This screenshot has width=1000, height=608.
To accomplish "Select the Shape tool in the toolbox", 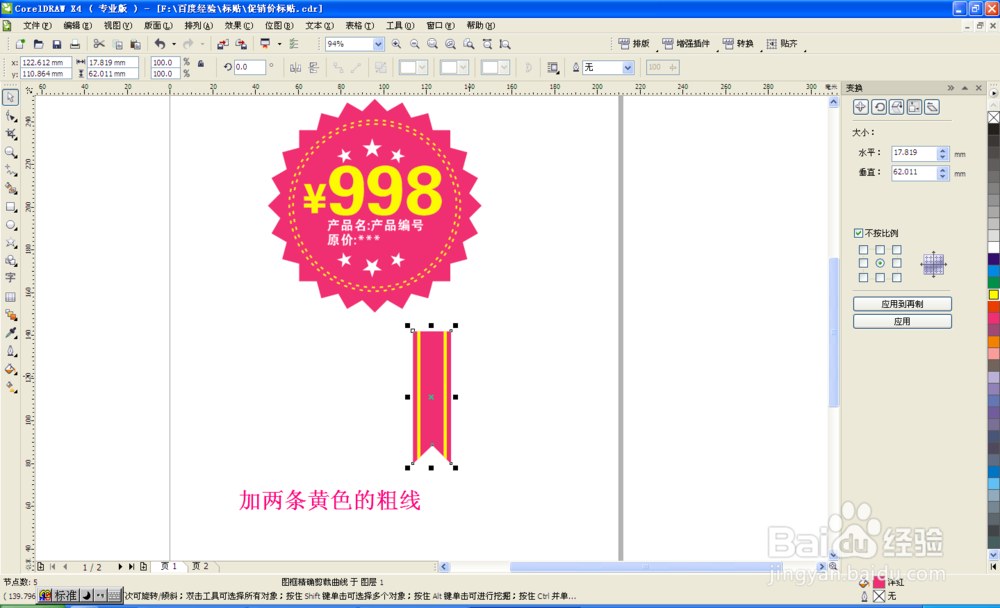I will [x=11, y=116].
